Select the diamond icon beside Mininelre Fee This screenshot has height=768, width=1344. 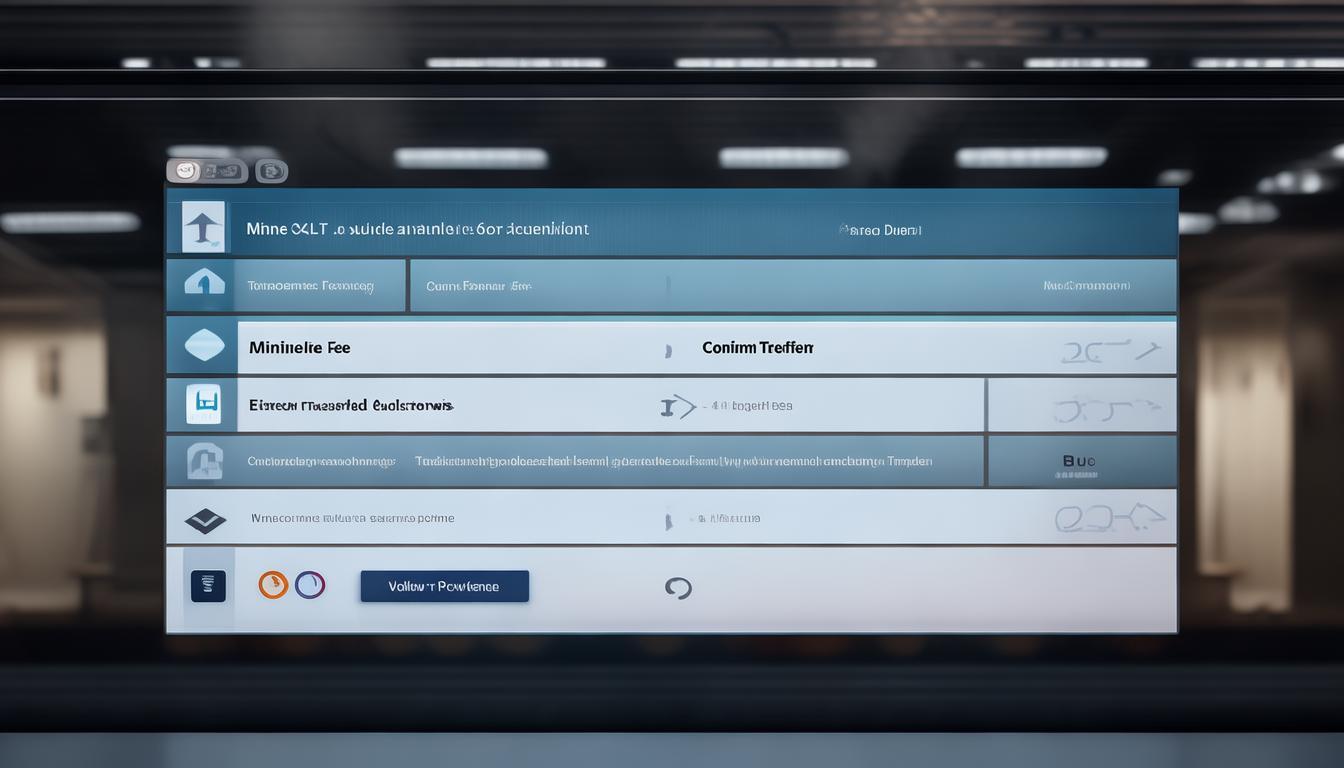(204, 346)
